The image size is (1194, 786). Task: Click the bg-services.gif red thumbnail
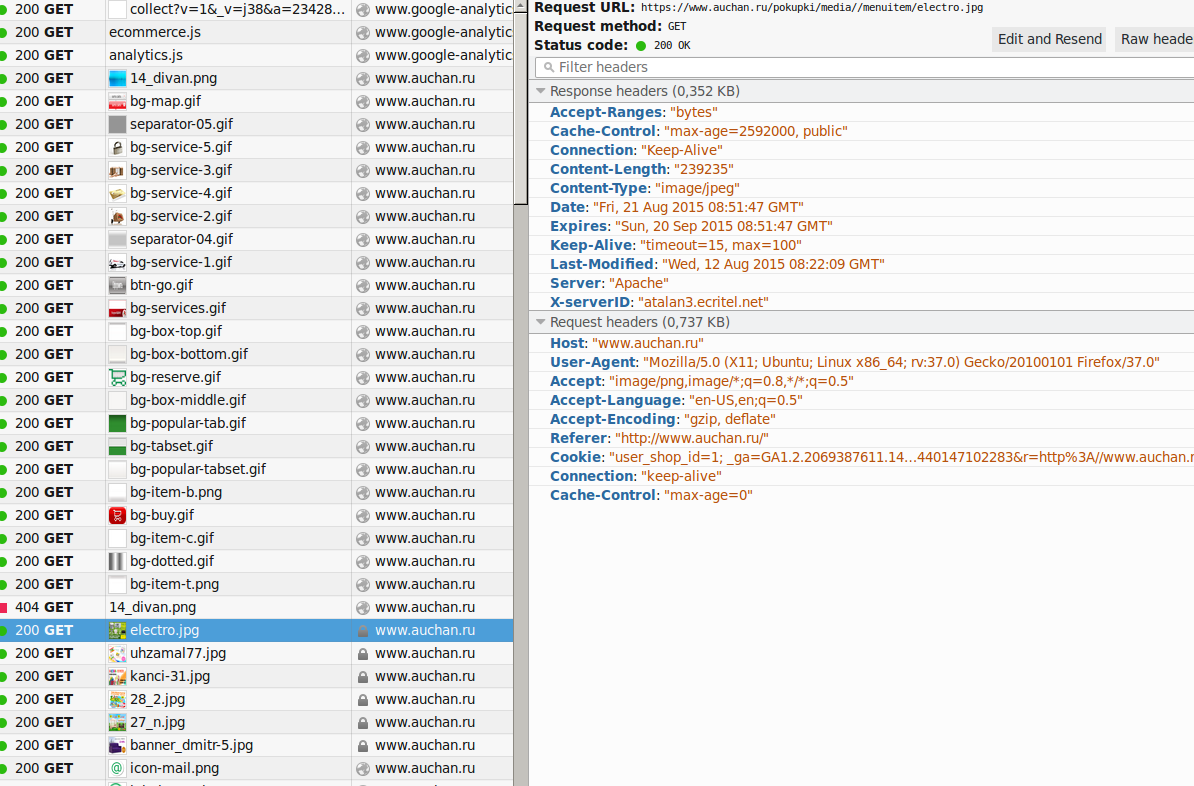[117, 308]
